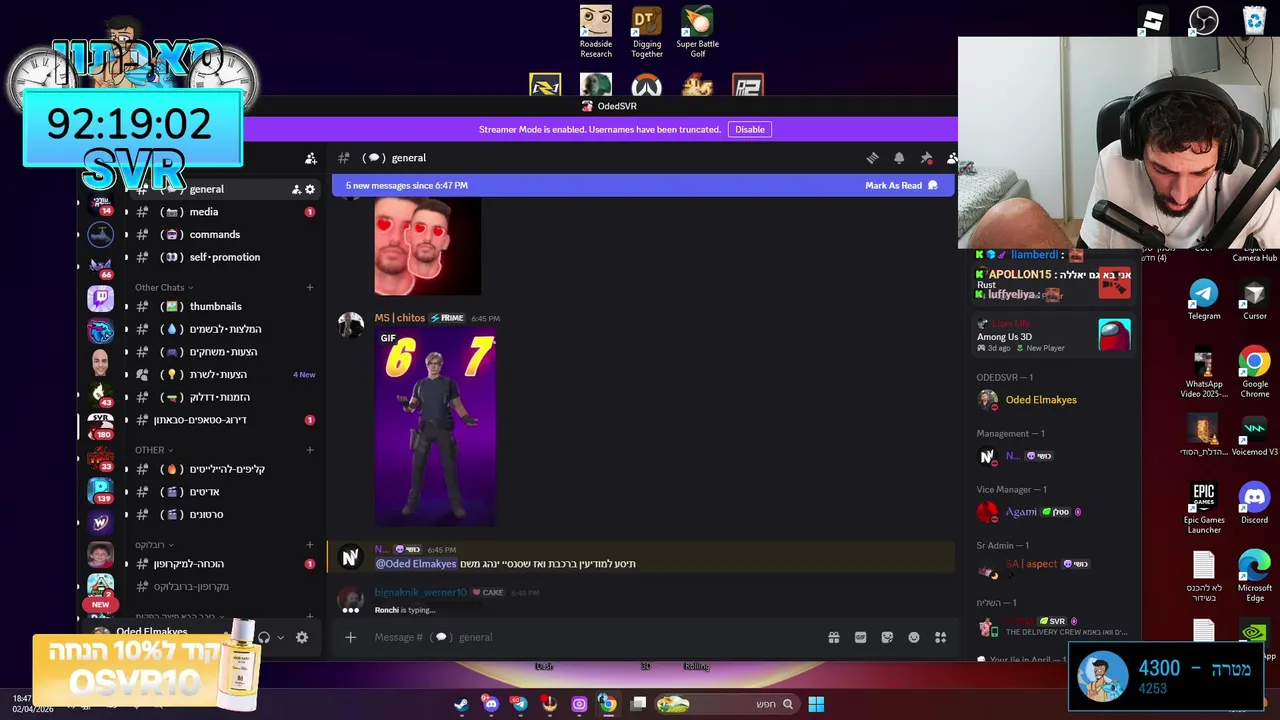Collapse the רובלוקס category

coord(154,545)
